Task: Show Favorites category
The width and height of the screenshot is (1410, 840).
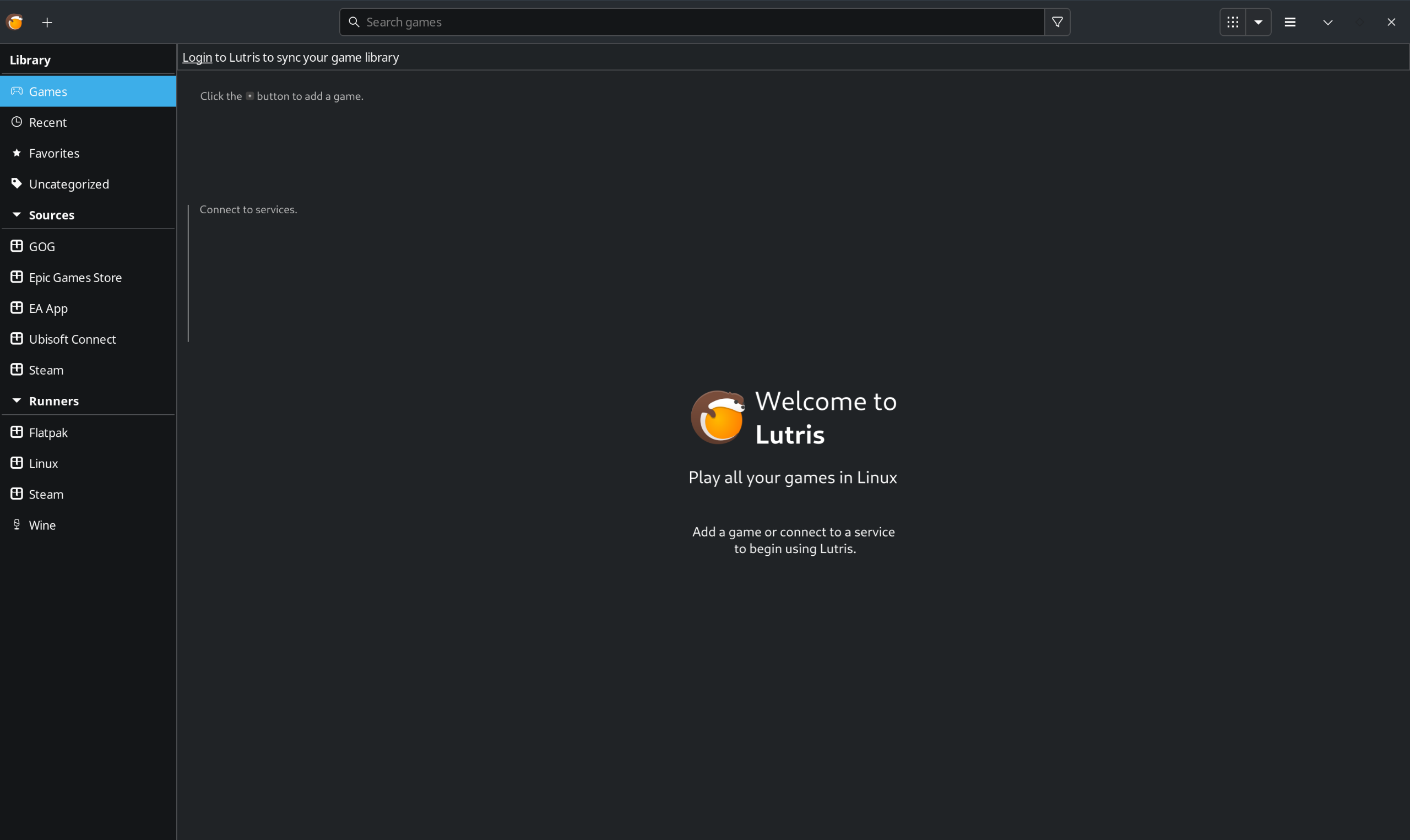Action: pyautogui.click(x=88, y=153)
